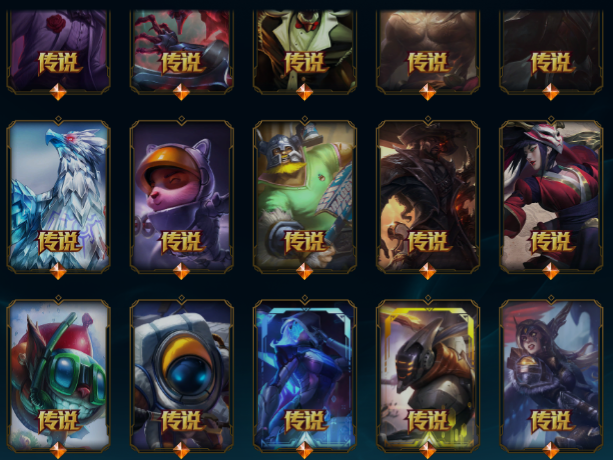Choose the green-shirt Olaf skin card
This screenshot has height=460, width=613.
tap(305, 195)
